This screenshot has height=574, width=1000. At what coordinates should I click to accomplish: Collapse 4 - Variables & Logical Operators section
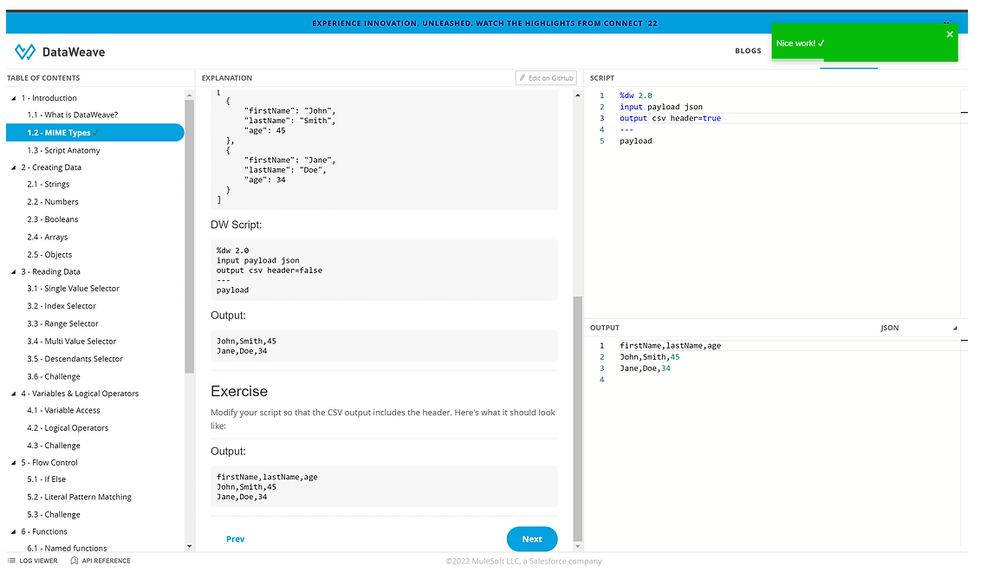[x=13, y=394]
